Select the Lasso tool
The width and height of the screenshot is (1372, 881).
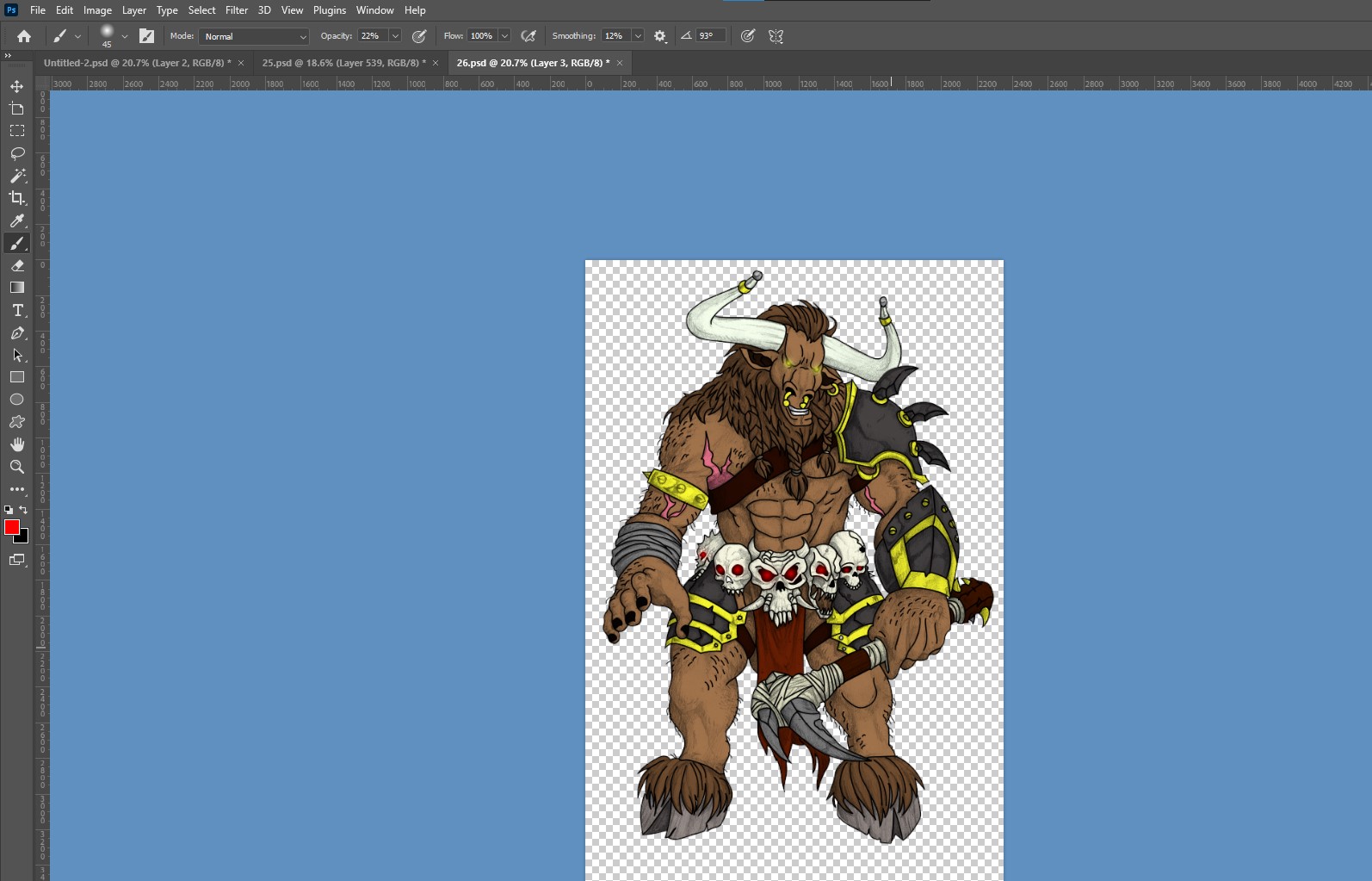click(17, 153)
